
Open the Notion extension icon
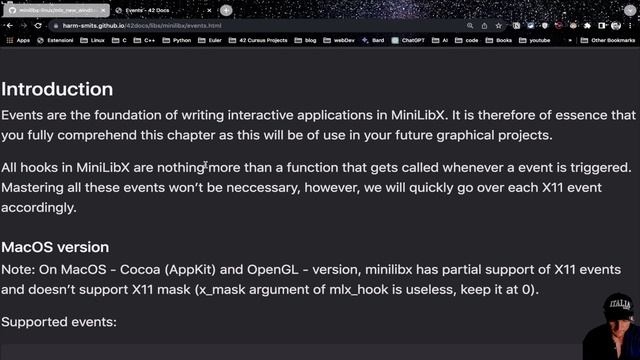pos(516,26)
